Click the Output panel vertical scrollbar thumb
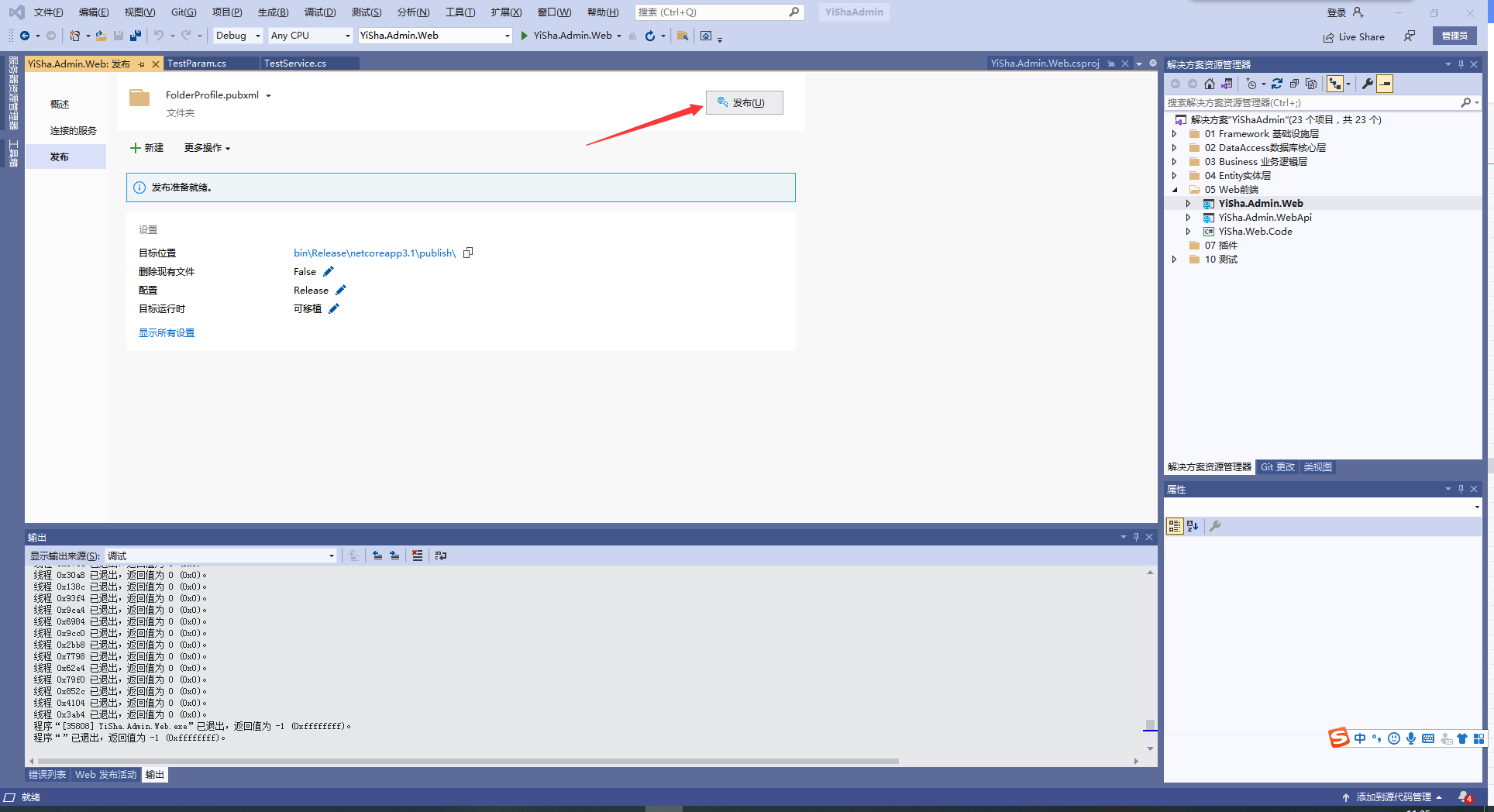Viewport: 1494px width, 812px height. pyautogui.click(x=1150, y=724)
